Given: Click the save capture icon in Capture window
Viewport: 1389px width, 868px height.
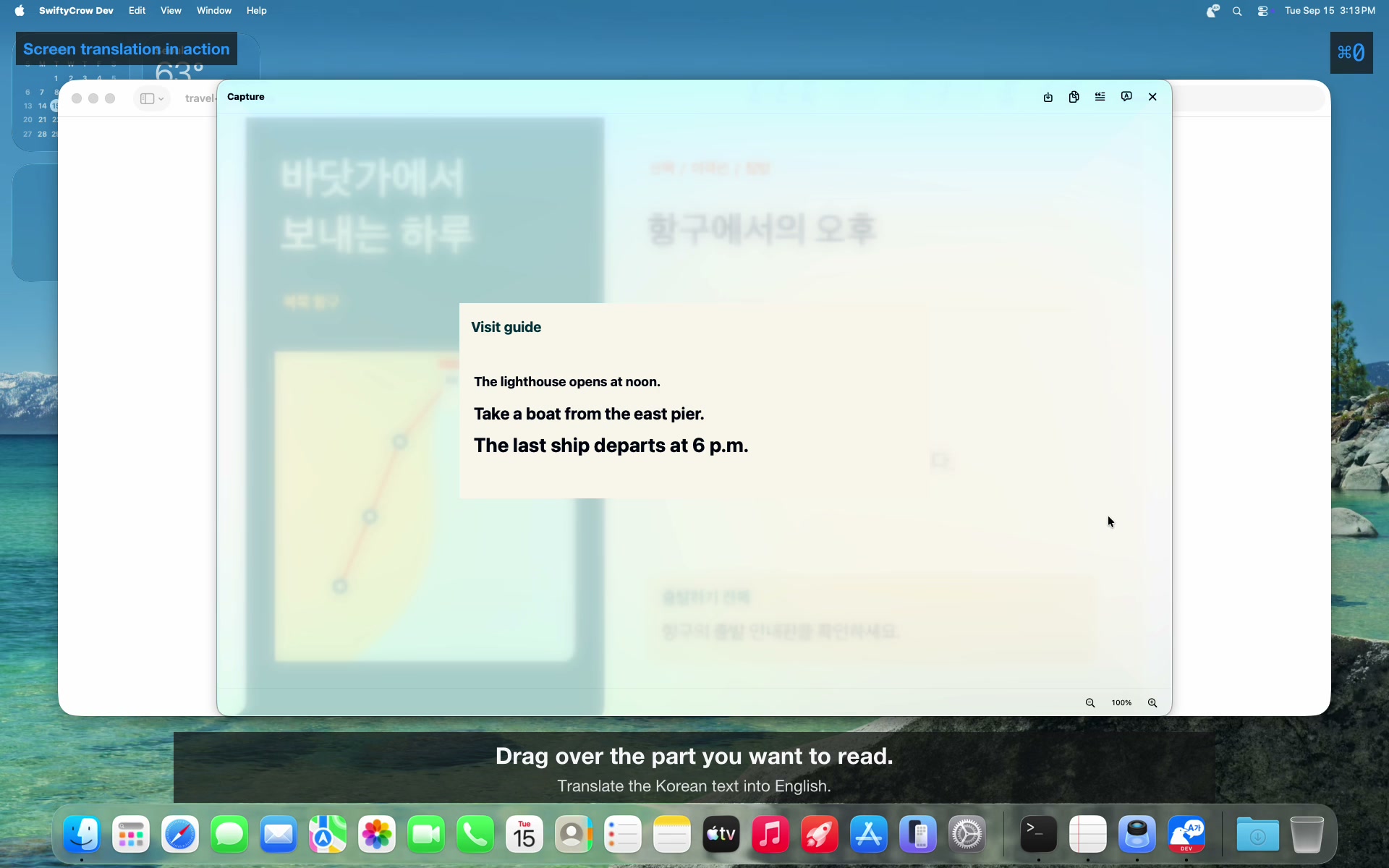Looking at the screenshot, I should click(x=1048, y=97).
